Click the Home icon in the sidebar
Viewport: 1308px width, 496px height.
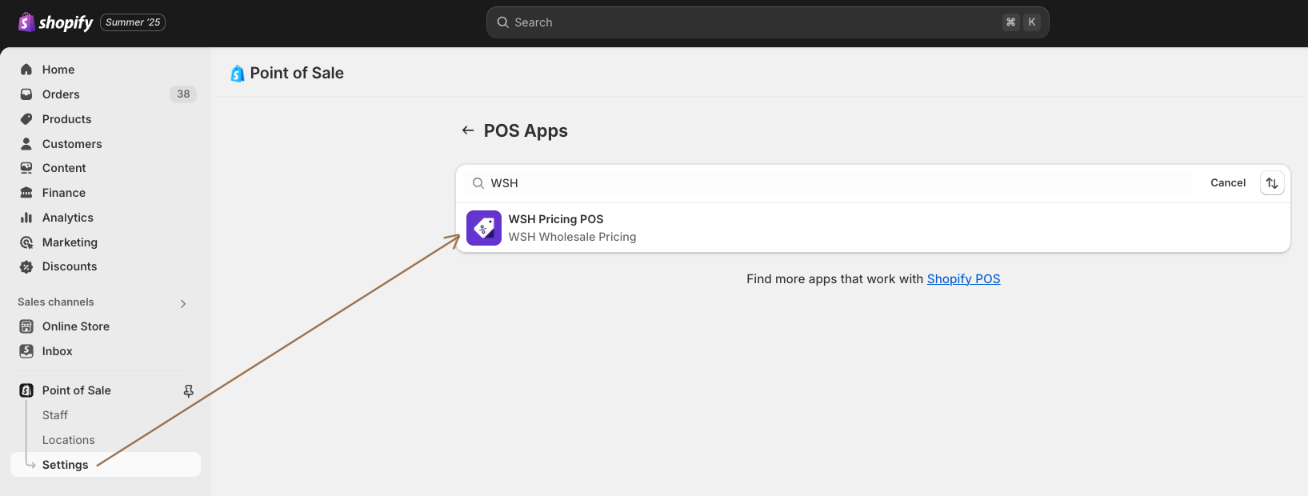tap(27, 70)
